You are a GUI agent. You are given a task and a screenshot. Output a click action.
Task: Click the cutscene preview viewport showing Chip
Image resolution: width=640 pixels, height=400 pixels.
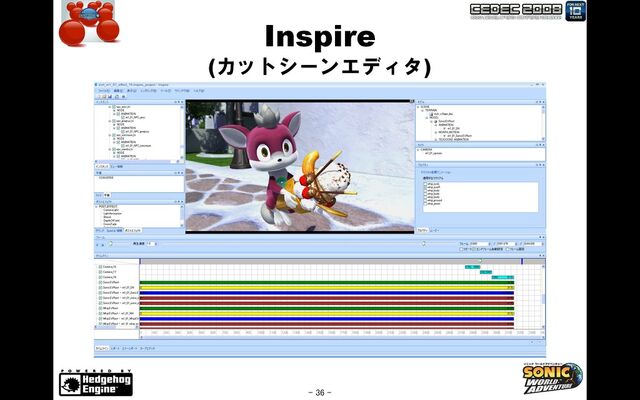point(300,167)
